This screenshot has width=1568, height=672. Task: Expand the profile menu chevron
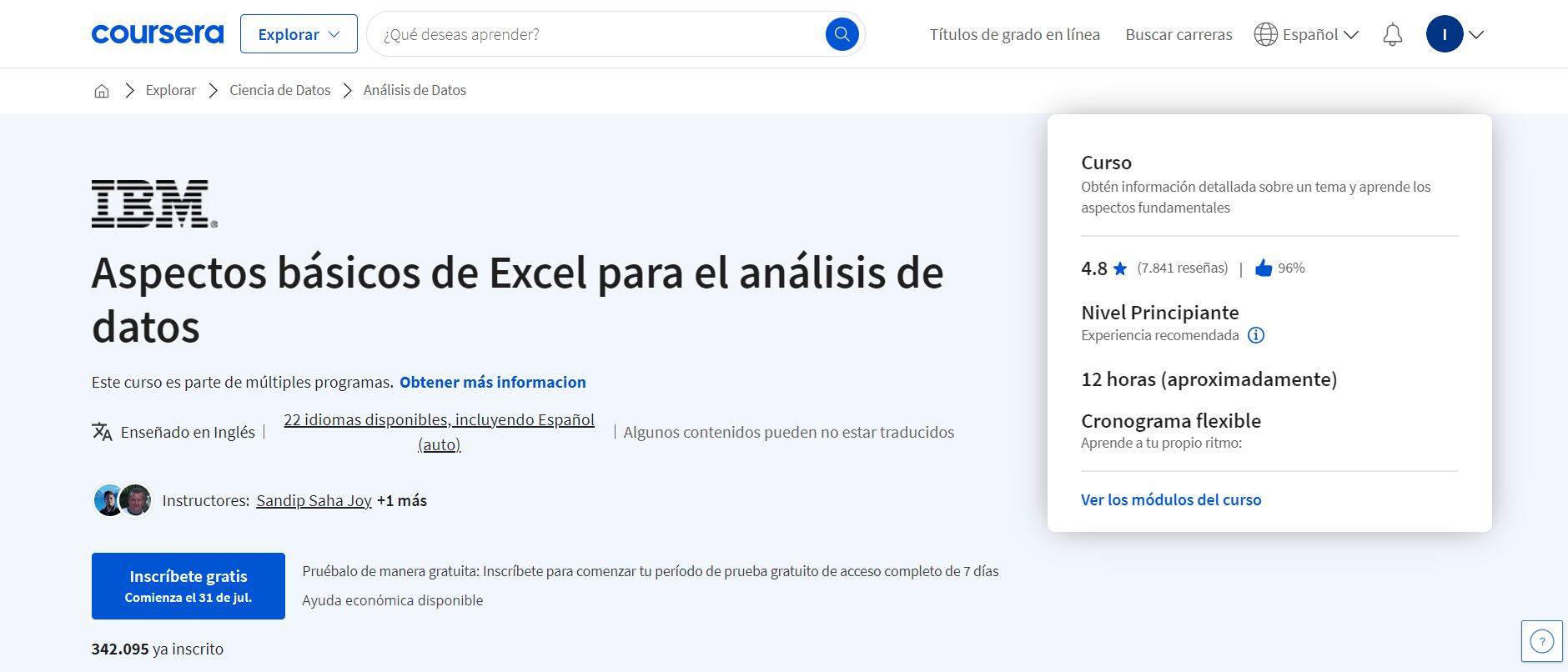pos(1476,35)
